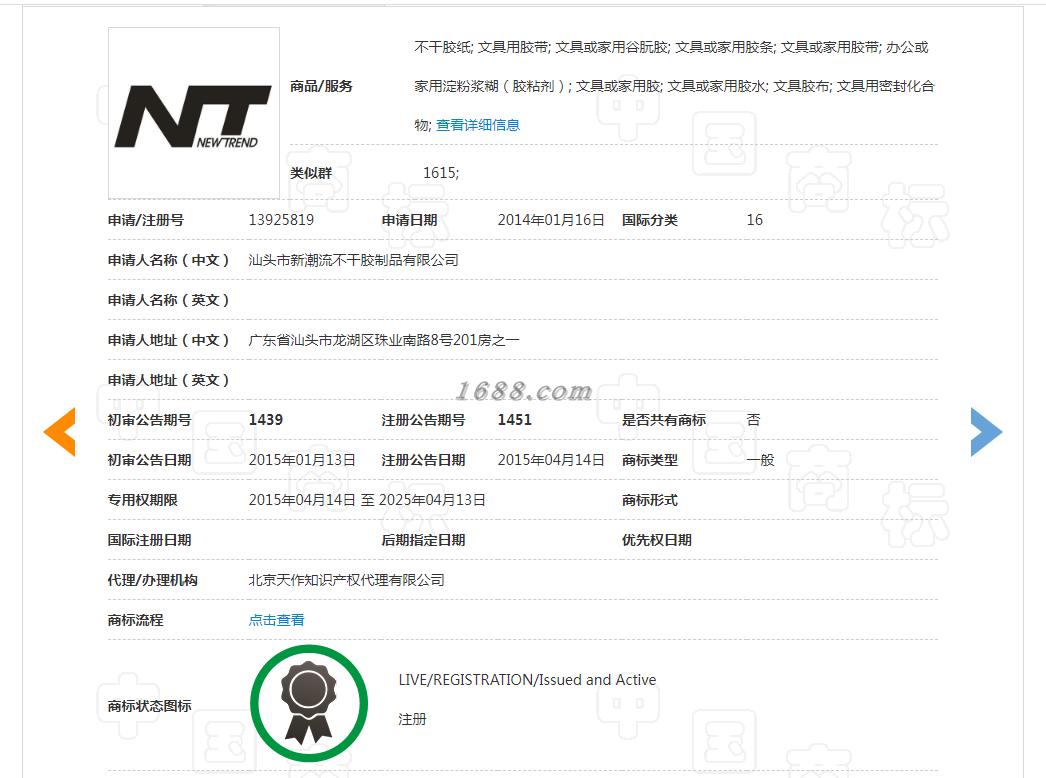The width and height of the screenshot is (1046, 778).
Task: Click the 初审公告日期 label
Action: (x=149, y=460)
